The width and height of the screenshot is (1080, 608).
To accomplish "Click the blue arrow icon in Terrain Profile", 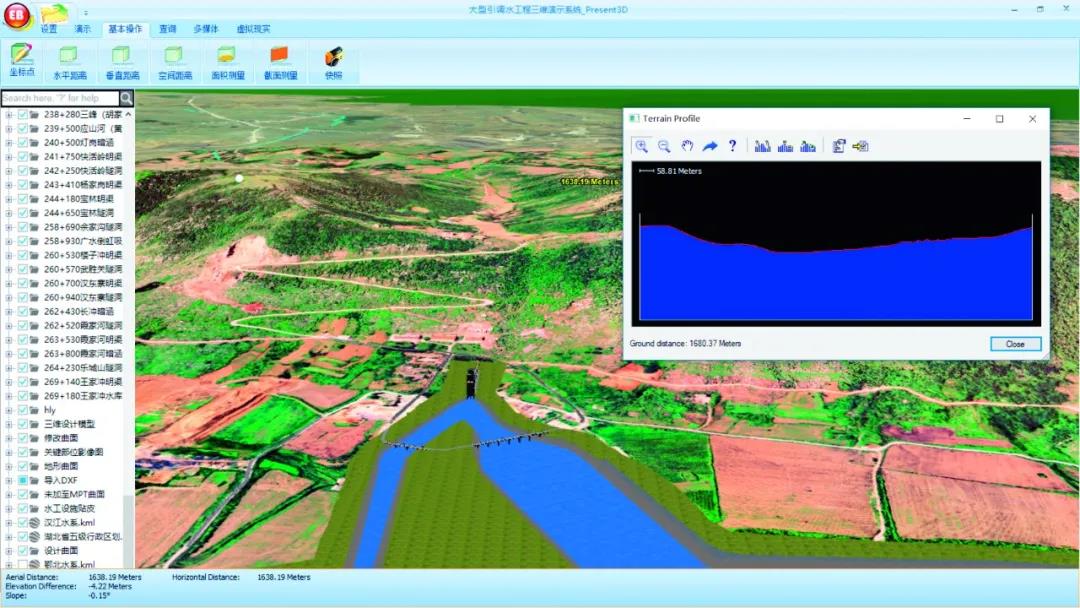I will tap(710, 146).
